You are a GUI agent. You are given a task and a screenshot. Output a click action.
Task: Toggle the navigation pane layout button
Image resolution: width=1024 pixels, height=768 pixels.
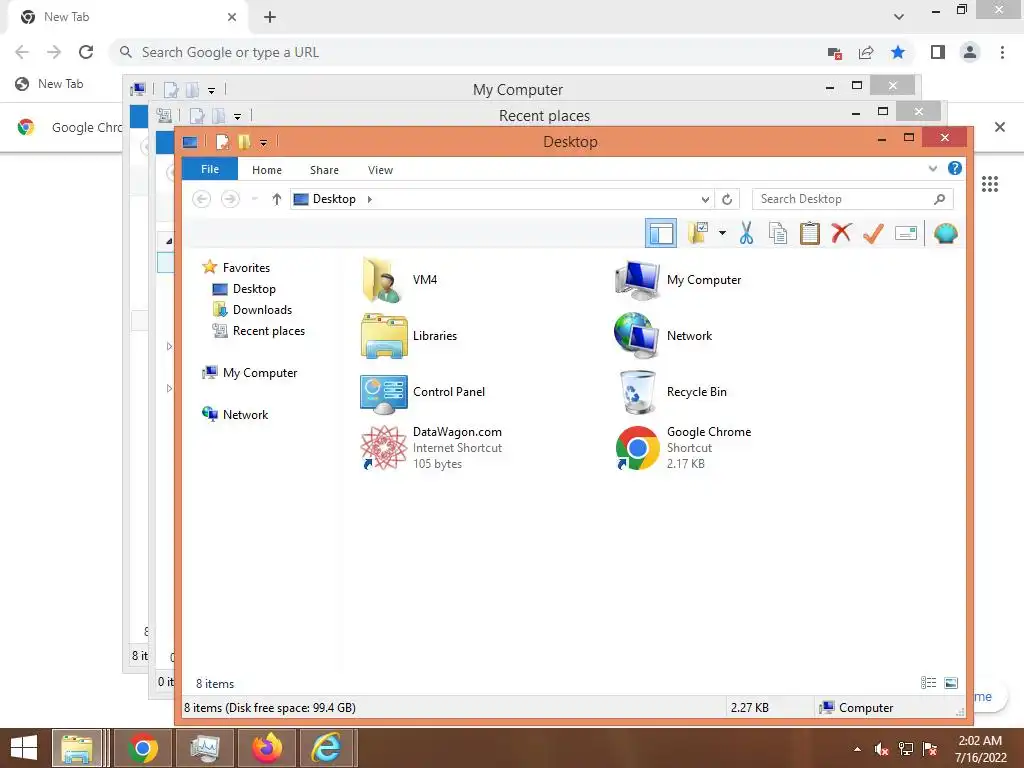660,233
